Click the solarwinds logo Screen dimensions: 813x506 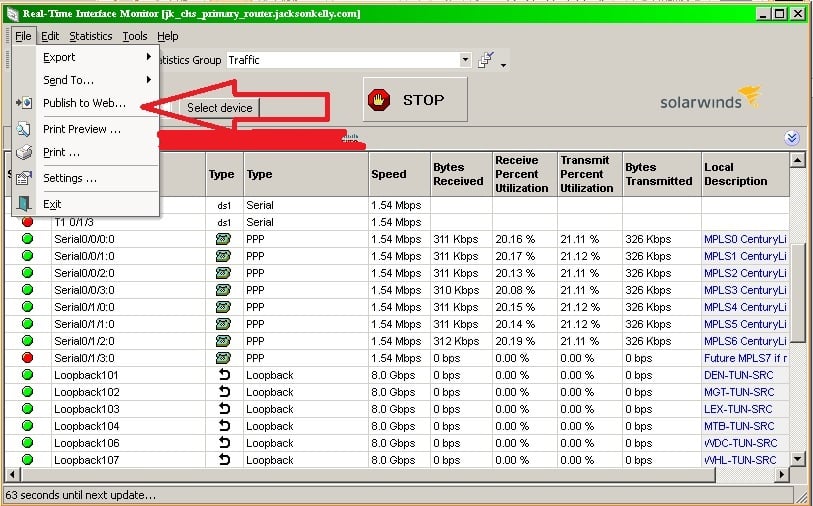[710, 99]
